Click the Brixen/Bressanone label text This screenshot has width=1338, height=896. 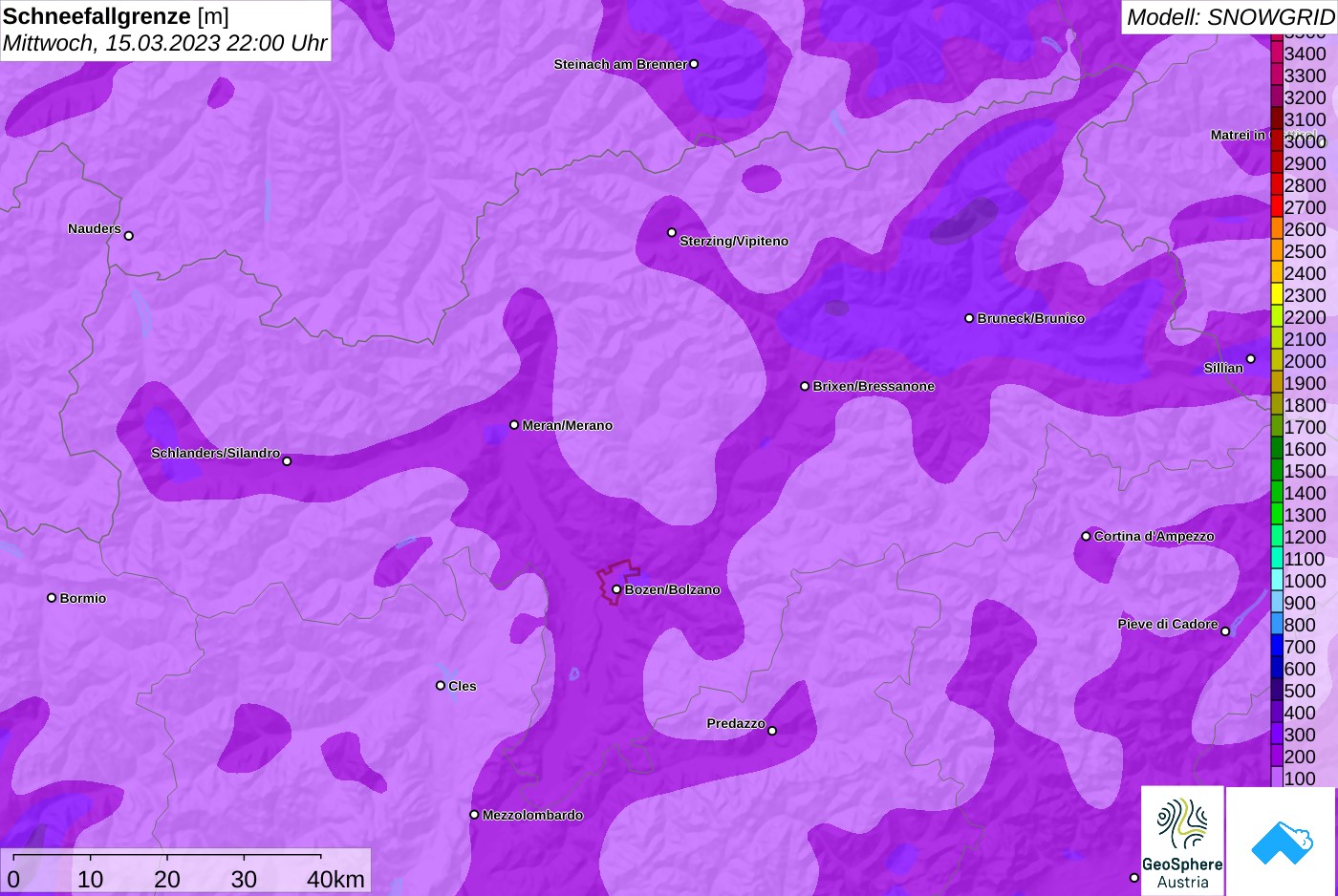874,386
